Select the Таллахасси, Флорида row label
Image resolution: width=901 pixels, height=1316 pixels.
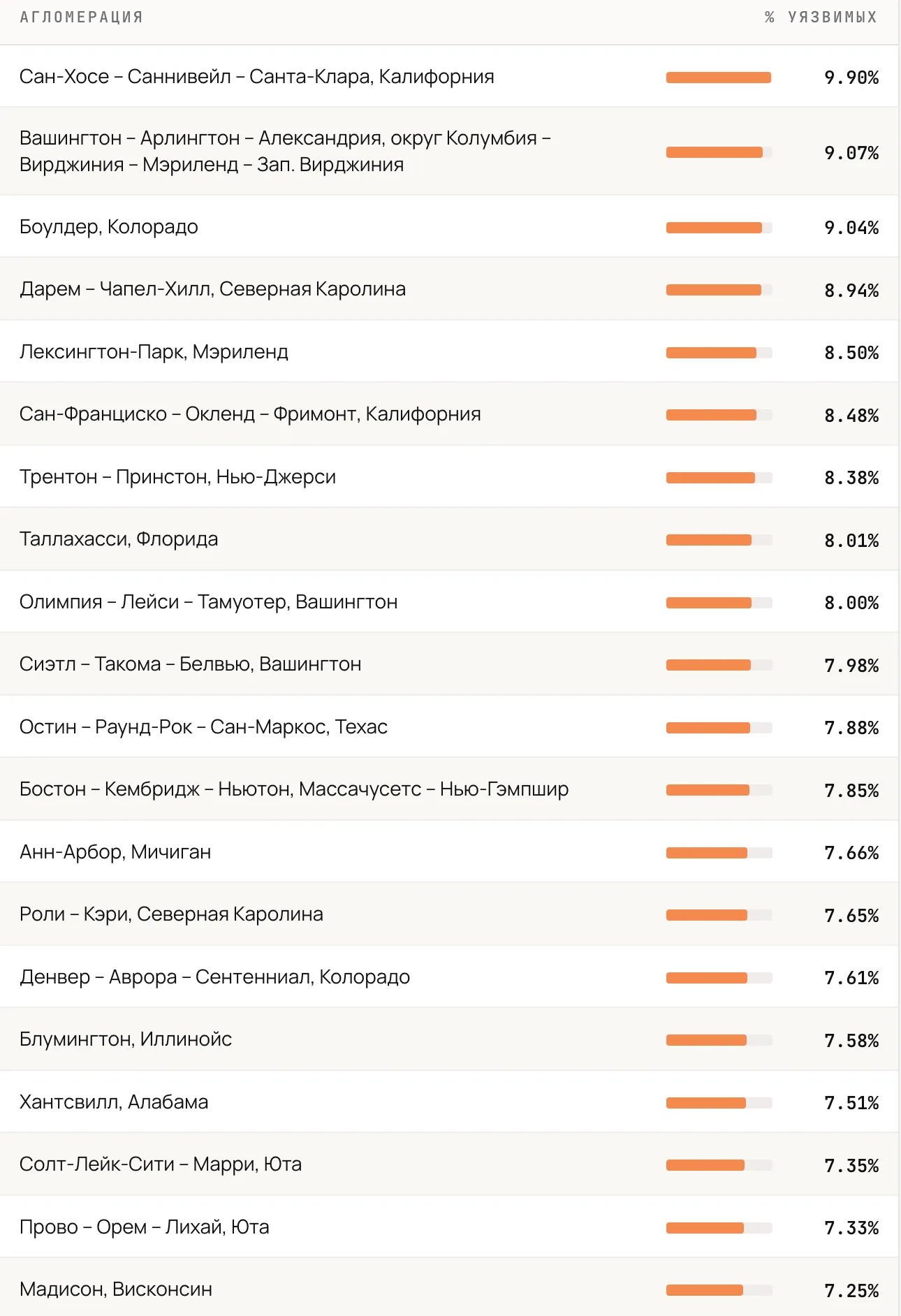119,539
